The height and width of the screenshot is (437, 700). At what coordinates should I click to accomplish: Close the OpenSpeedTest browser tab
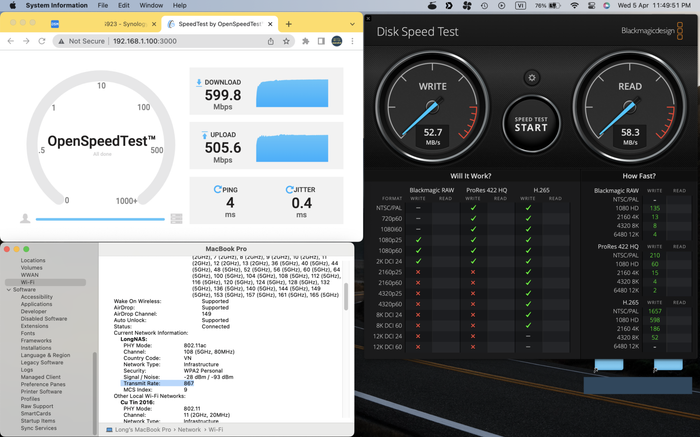(270, 24)
